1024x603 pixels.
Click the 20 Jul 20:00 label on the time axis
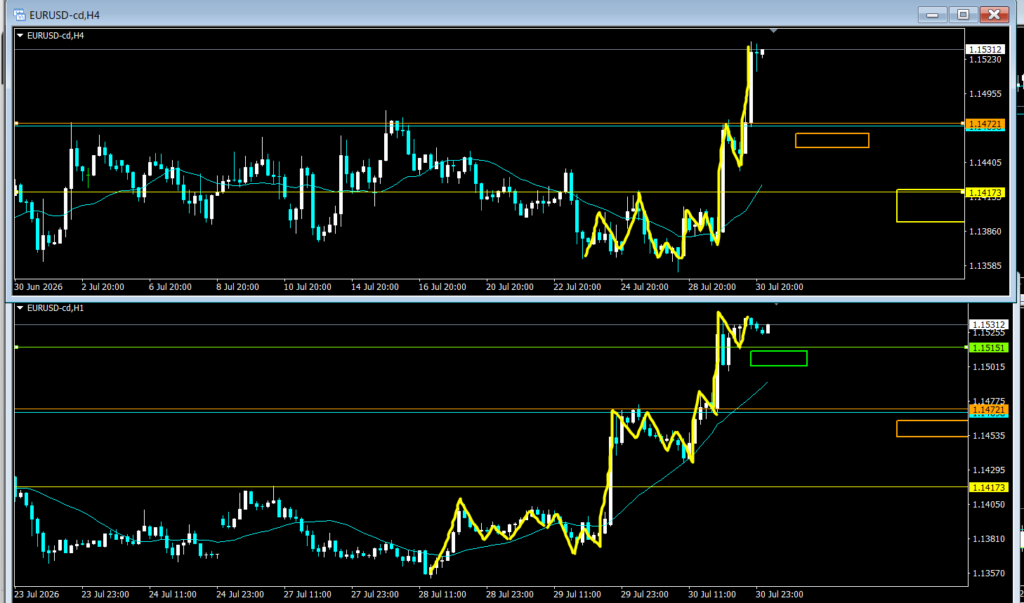point(509,287)
